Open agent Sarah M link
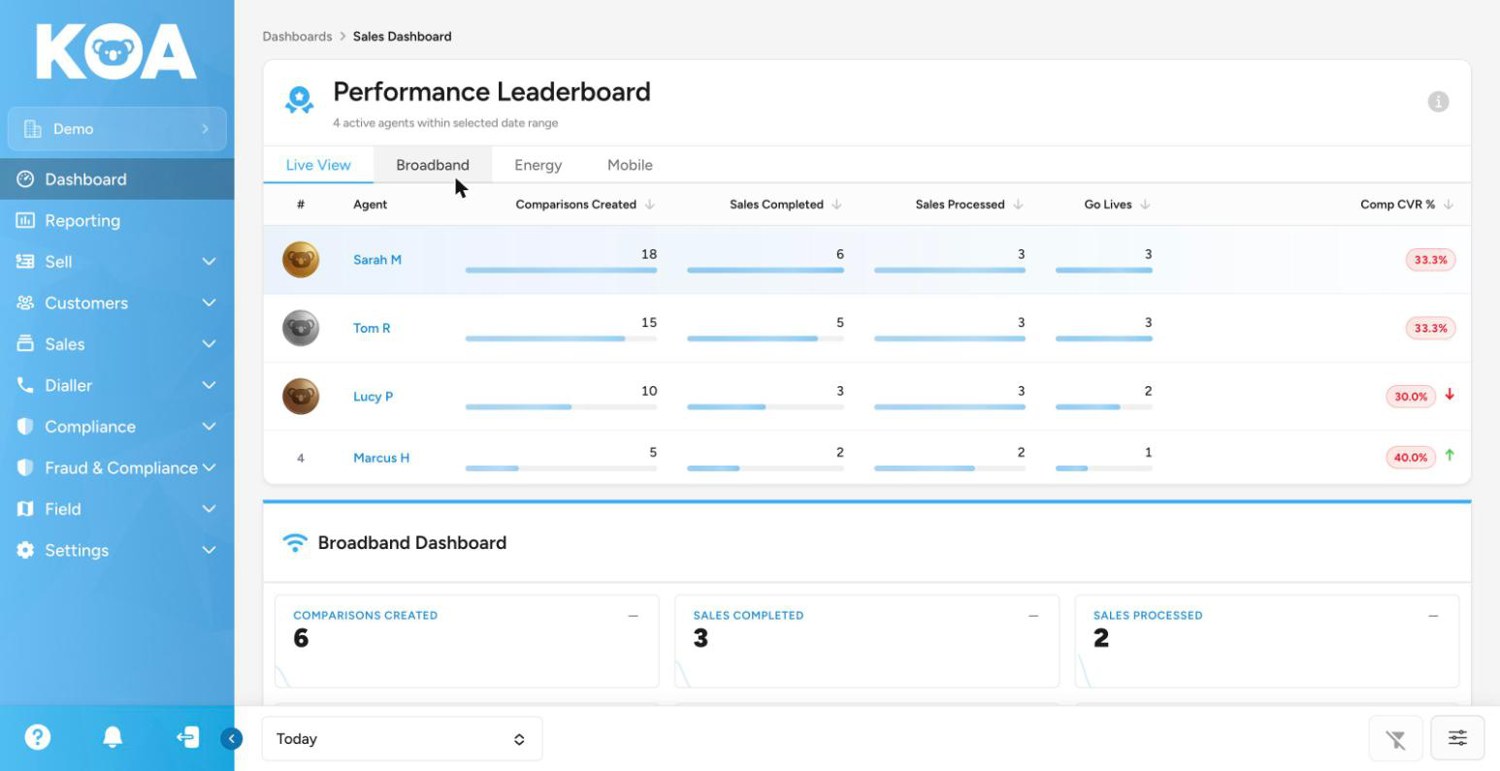The height and width of the screenshot is (771, 1500). point(377,260)
